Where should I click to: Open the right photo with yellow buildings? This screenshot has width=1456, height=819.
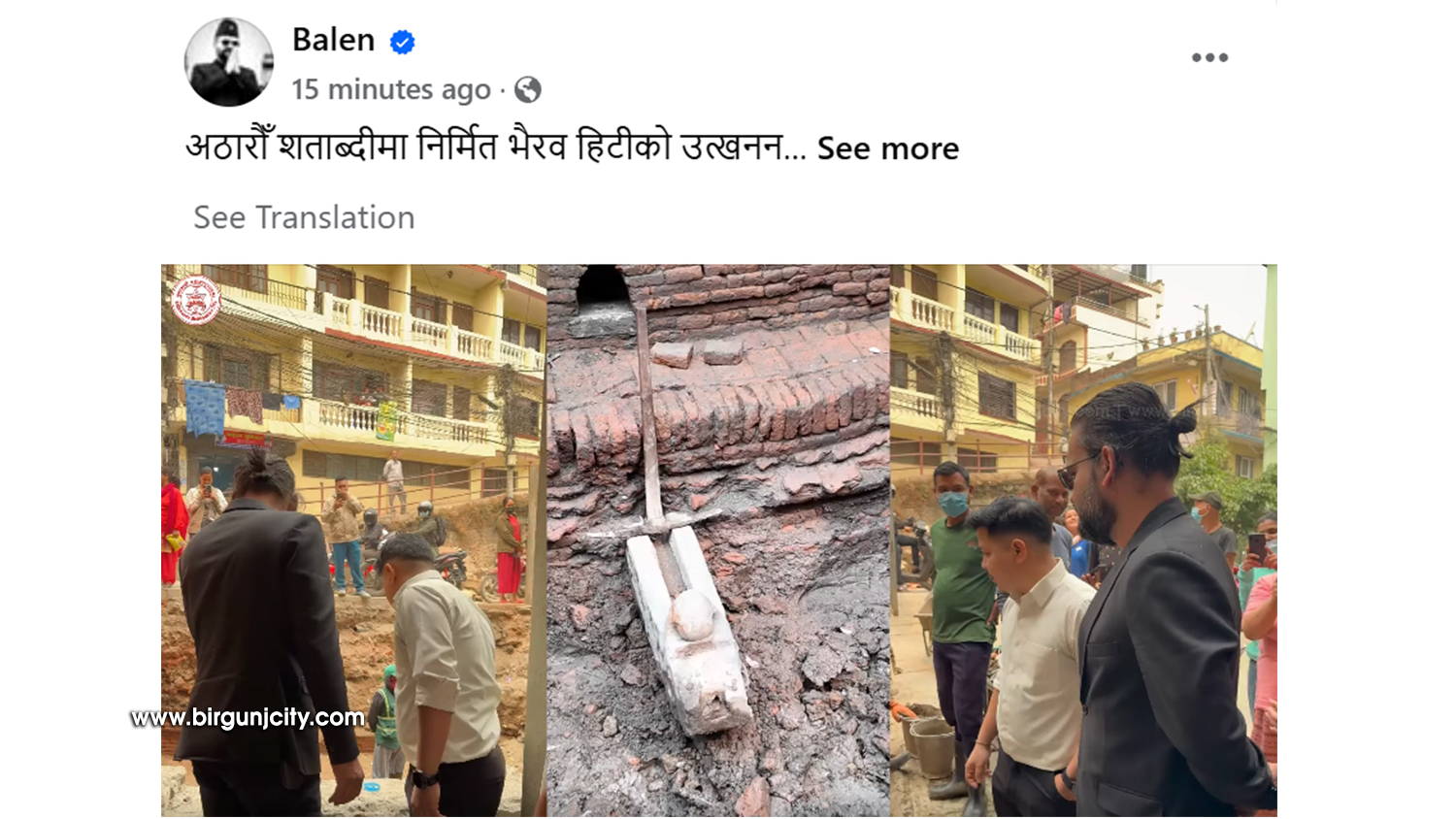point(1083,541)
